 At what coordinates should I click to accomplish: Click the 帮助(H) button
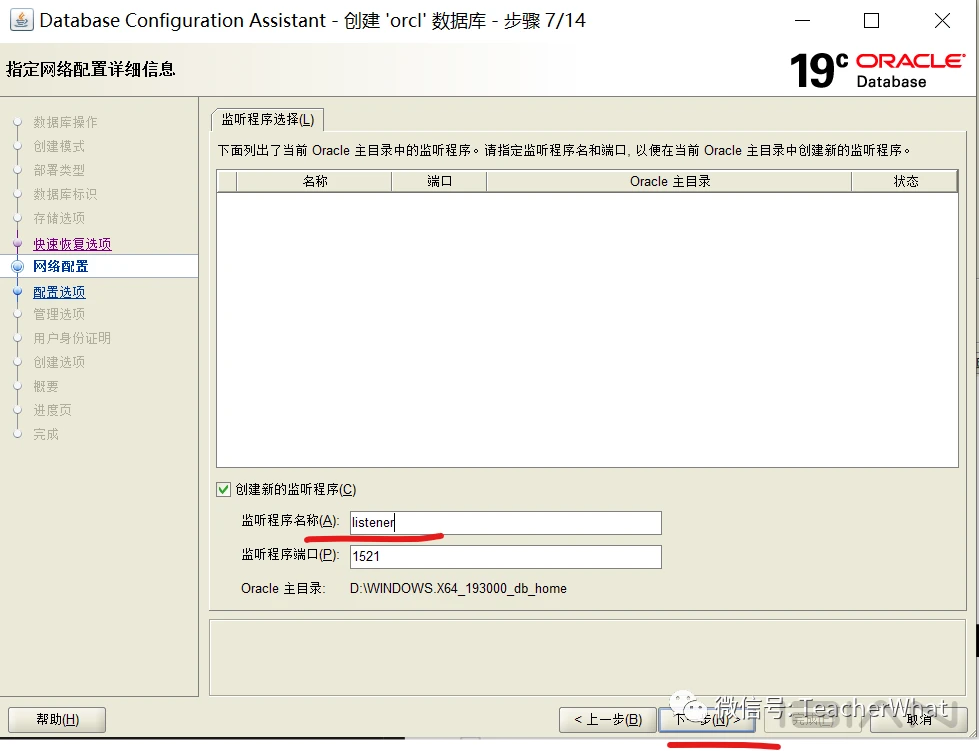point(57,720)
